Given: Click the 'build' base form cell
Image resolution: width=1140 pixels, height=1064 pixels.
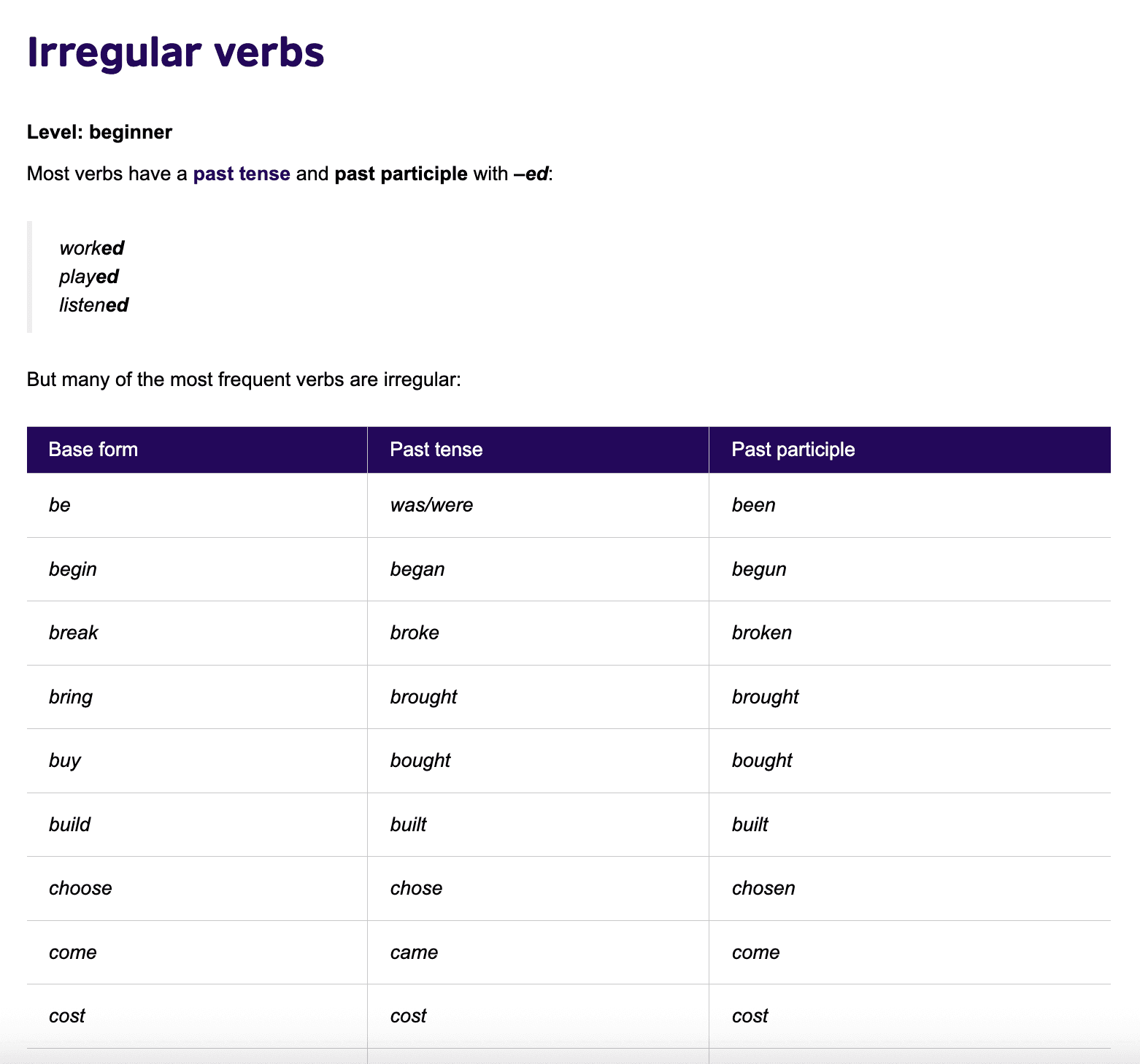Looking at the screenshot, I should tap(69, 825).
